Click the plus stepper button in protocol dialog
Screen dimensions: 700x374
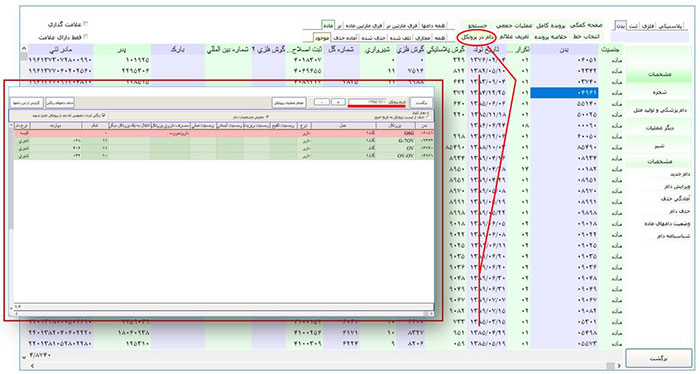click(338, 102)
